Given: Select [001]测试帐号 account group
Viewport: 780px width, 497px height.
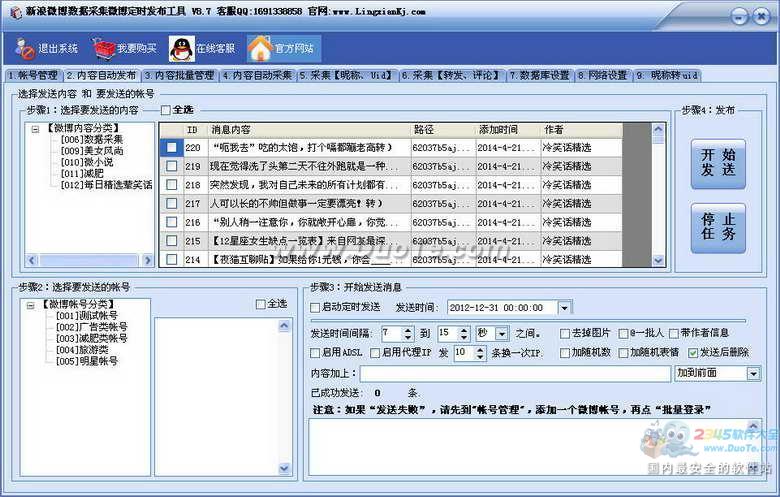Looking at the screenshot, I should point(87,315).
